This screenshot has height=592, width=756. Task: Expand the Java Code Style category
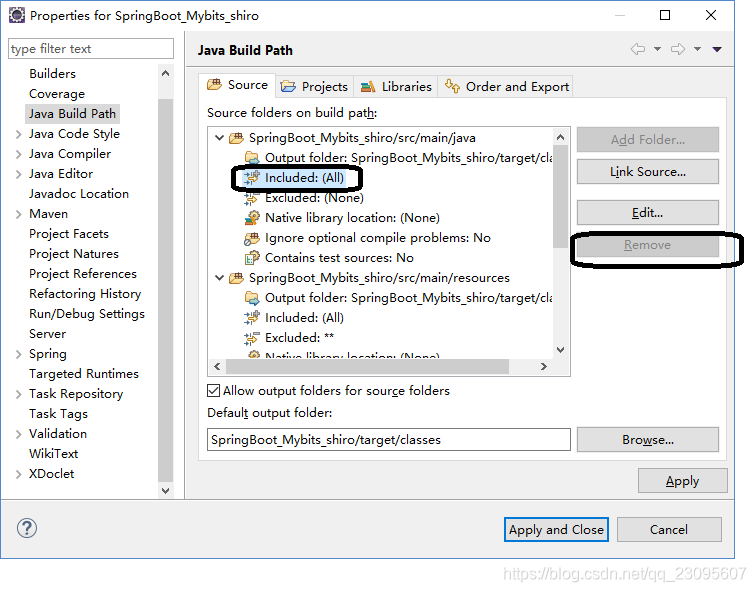click(x=18, y=134)
